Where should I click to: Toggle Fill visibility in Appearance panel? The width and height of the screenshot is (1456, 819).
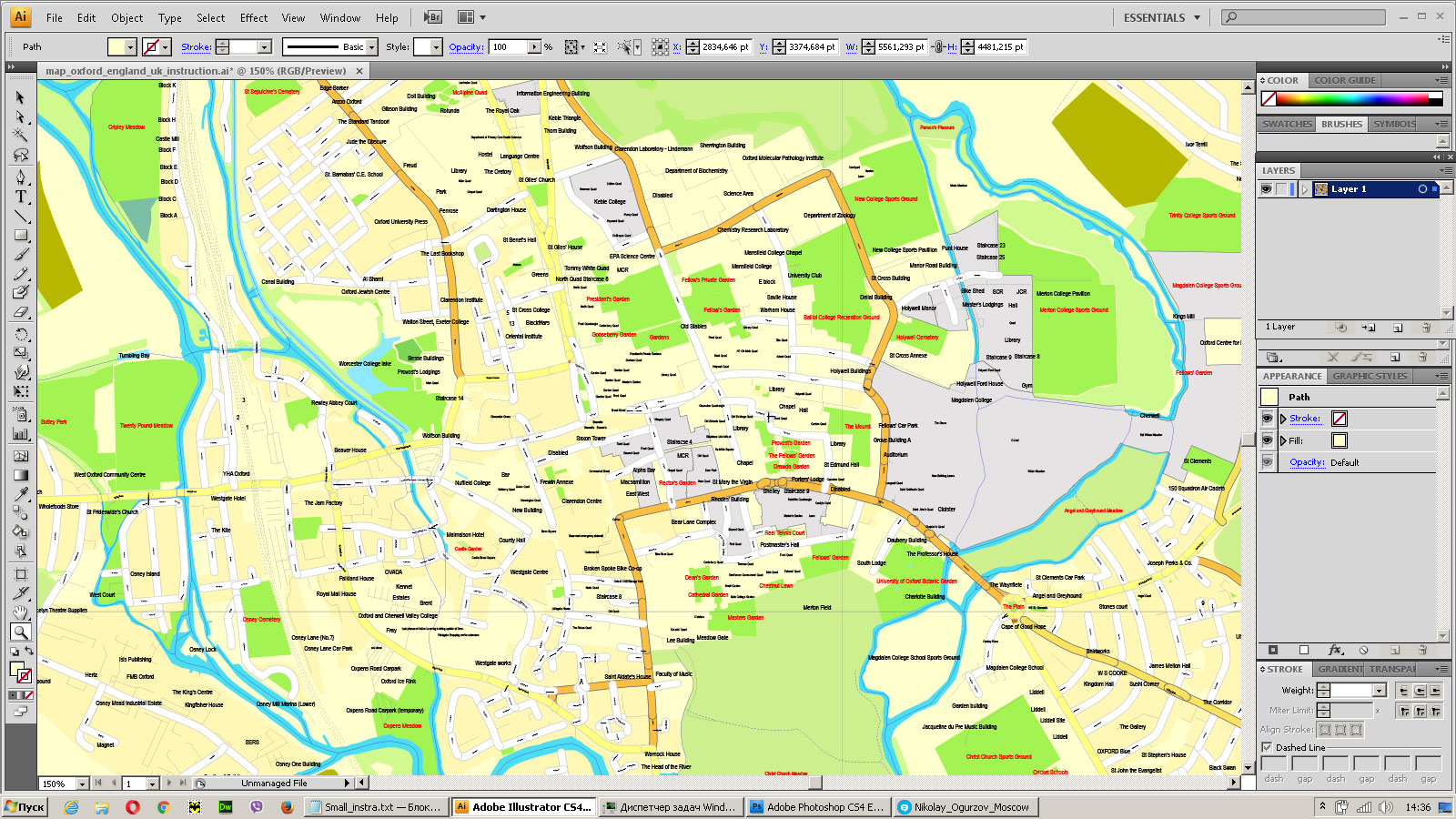pyautogui.click(x=1267, y=440)
